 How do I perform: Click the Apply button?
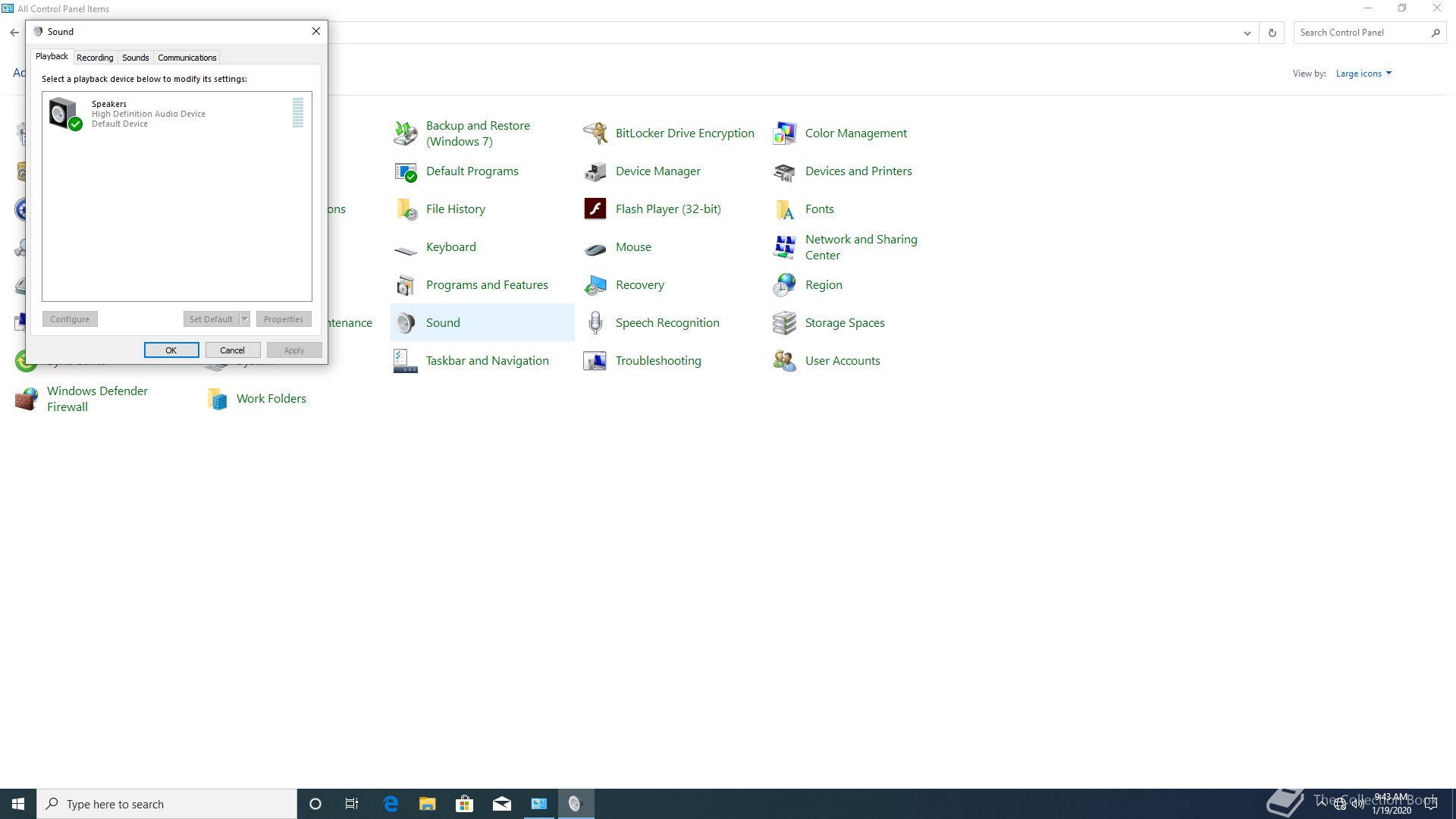(294, 350)
